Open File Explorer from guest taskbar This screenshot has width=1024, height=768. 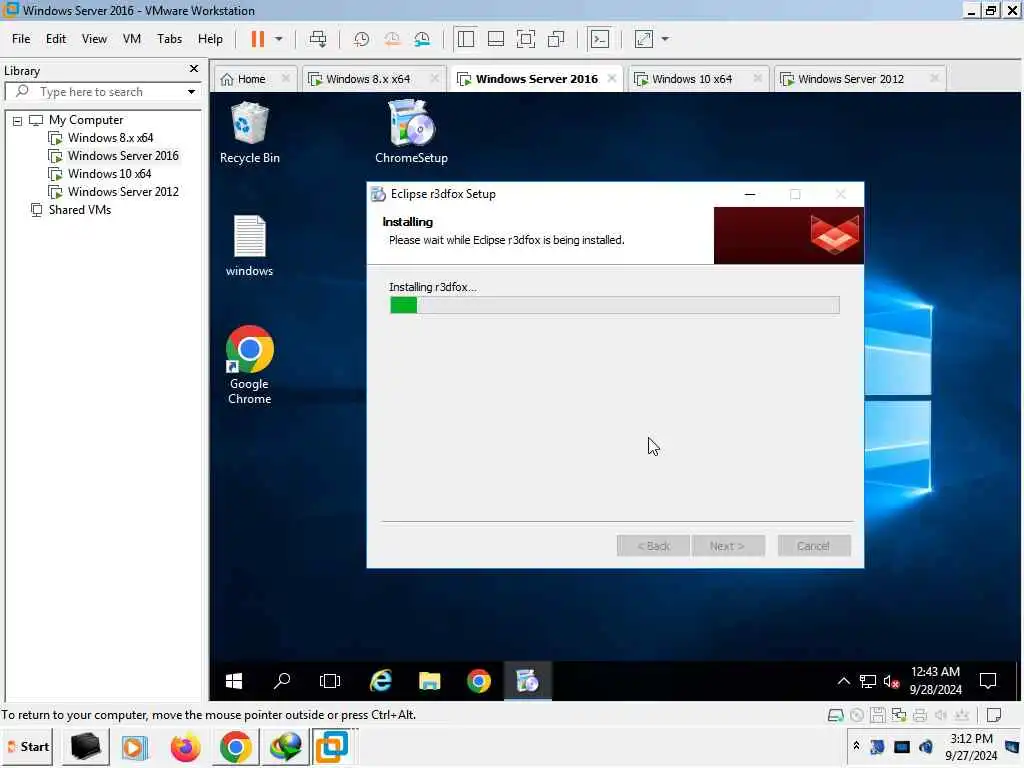(430, 681)
